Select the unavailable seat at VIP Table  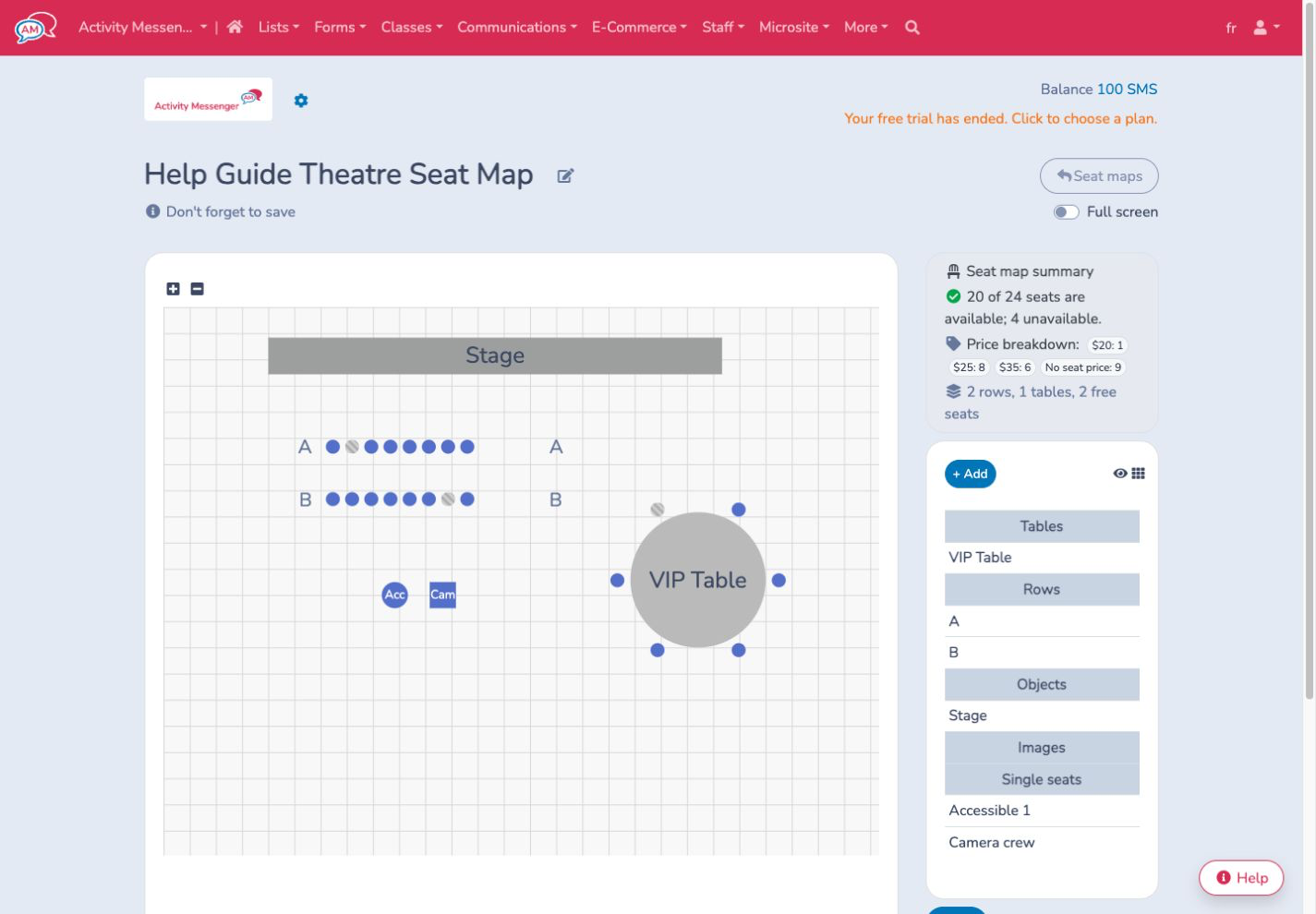658,510
